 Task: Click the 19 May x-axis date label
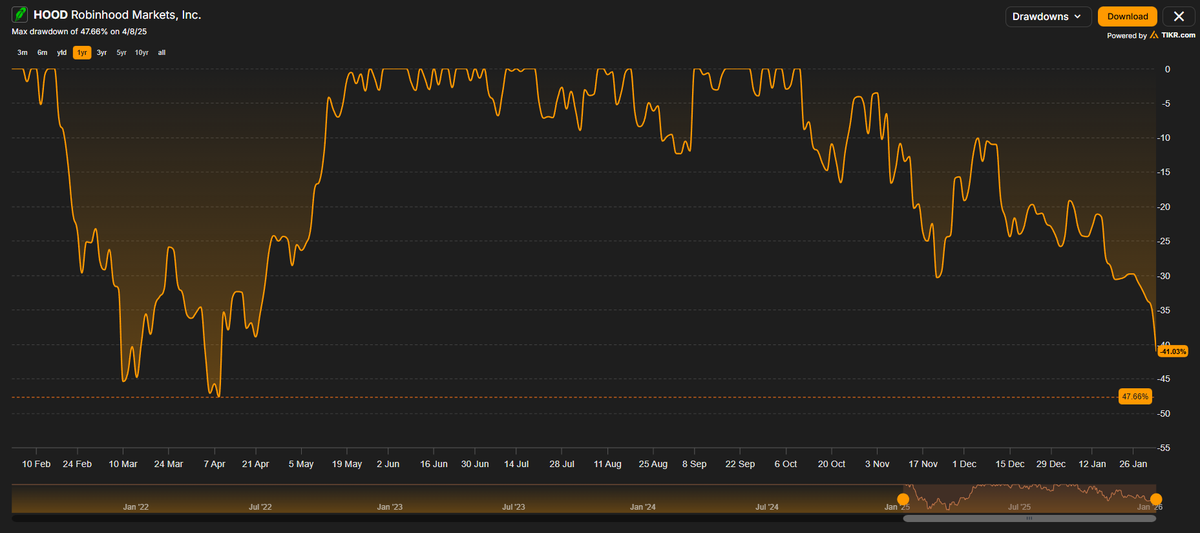pyautogui.click(x=345, y=464)
